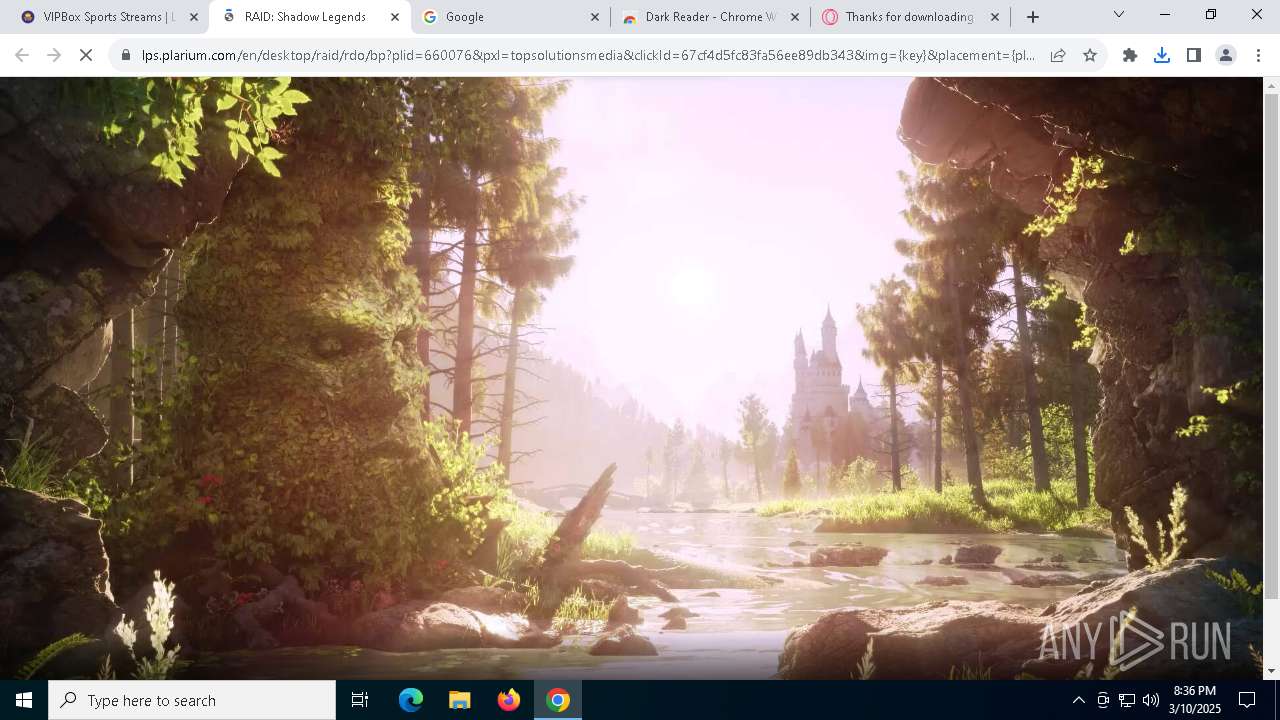Click the Windows taskbar search box
Image resolution: width=1280 pixels, height=720 pixels.
[192, 700]
